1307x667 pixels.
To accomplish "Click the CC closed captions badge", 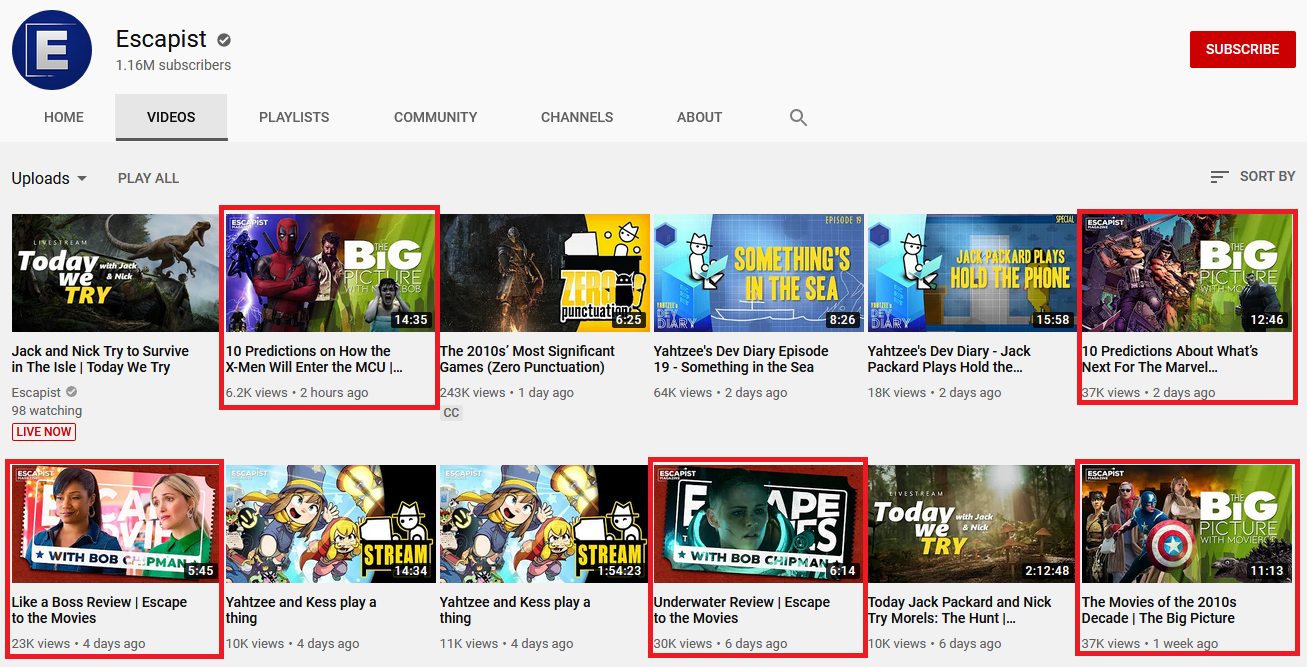I will point(451,413).
